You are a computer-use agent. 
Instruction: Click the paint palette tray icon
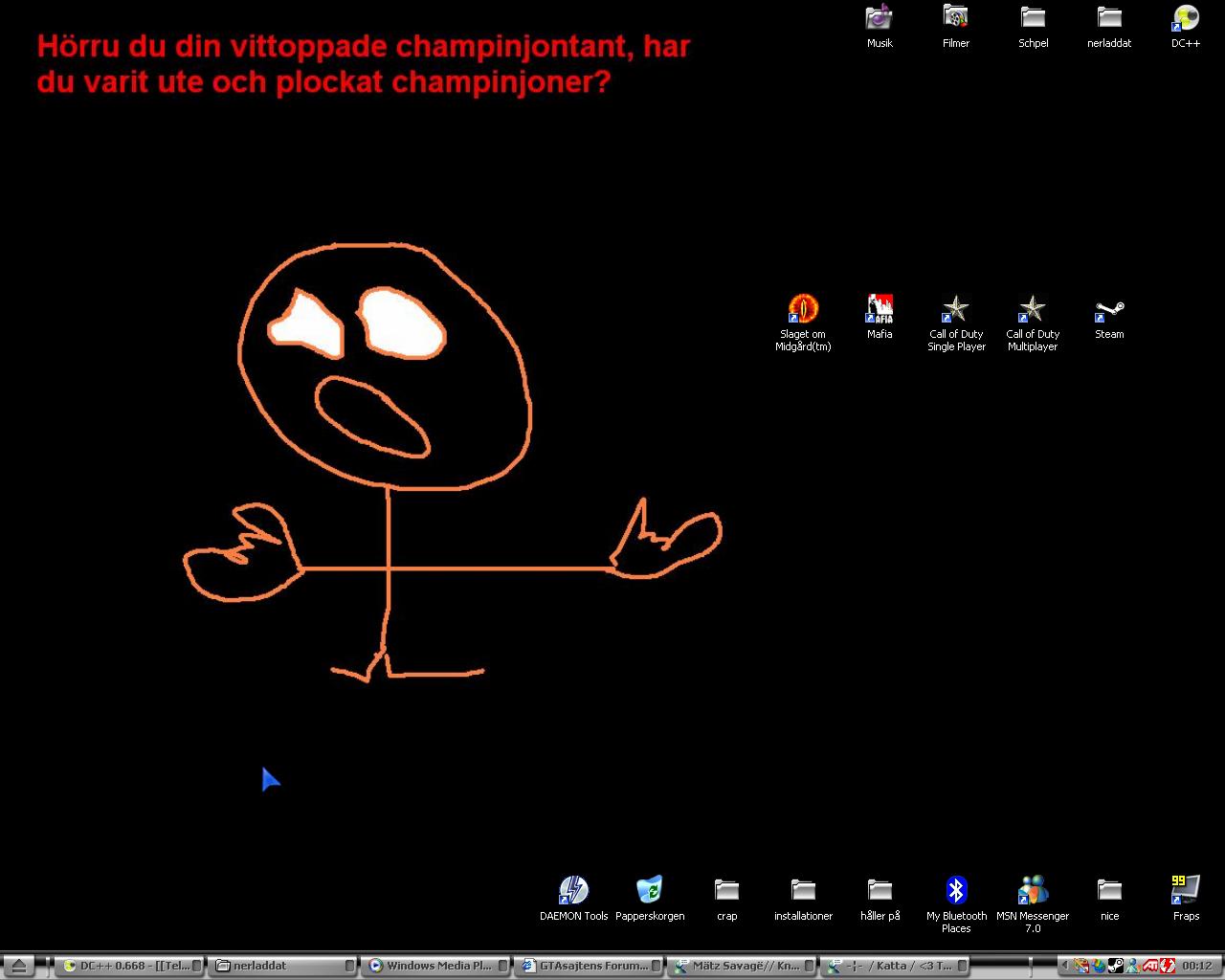click(x=1081, y=966)
